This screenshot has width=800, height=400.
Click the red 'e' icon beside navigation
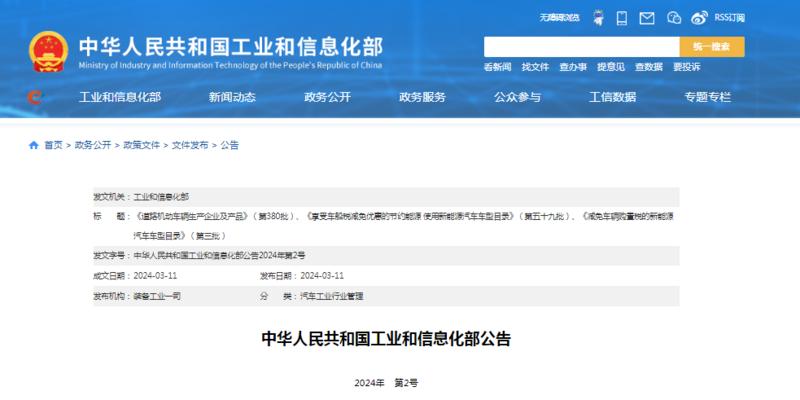(34, 97)
